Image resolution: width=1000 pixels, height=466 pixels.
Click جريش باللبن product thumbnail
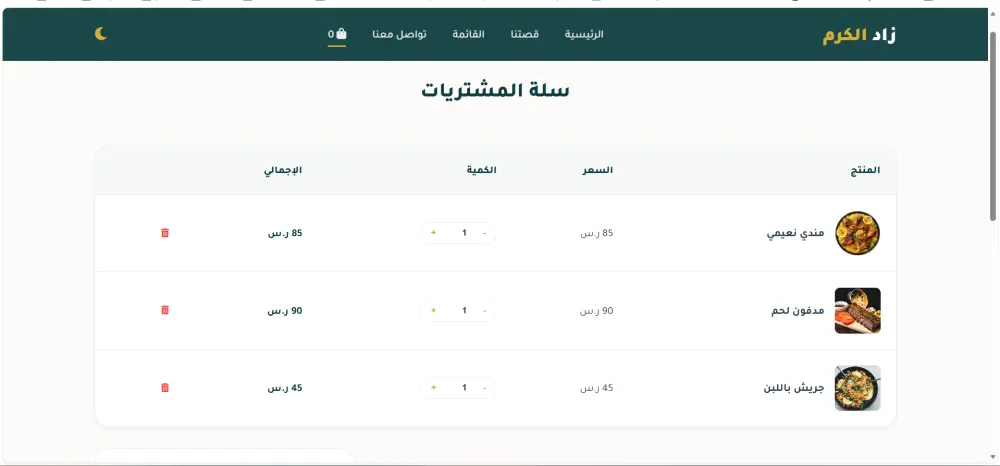click(858, 388)
